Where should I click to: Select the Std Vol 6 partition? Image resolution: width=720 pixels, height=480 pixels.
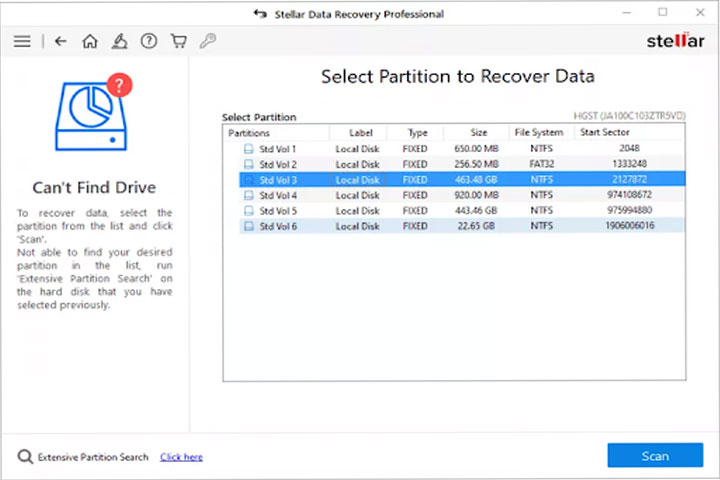coord(462,226)
